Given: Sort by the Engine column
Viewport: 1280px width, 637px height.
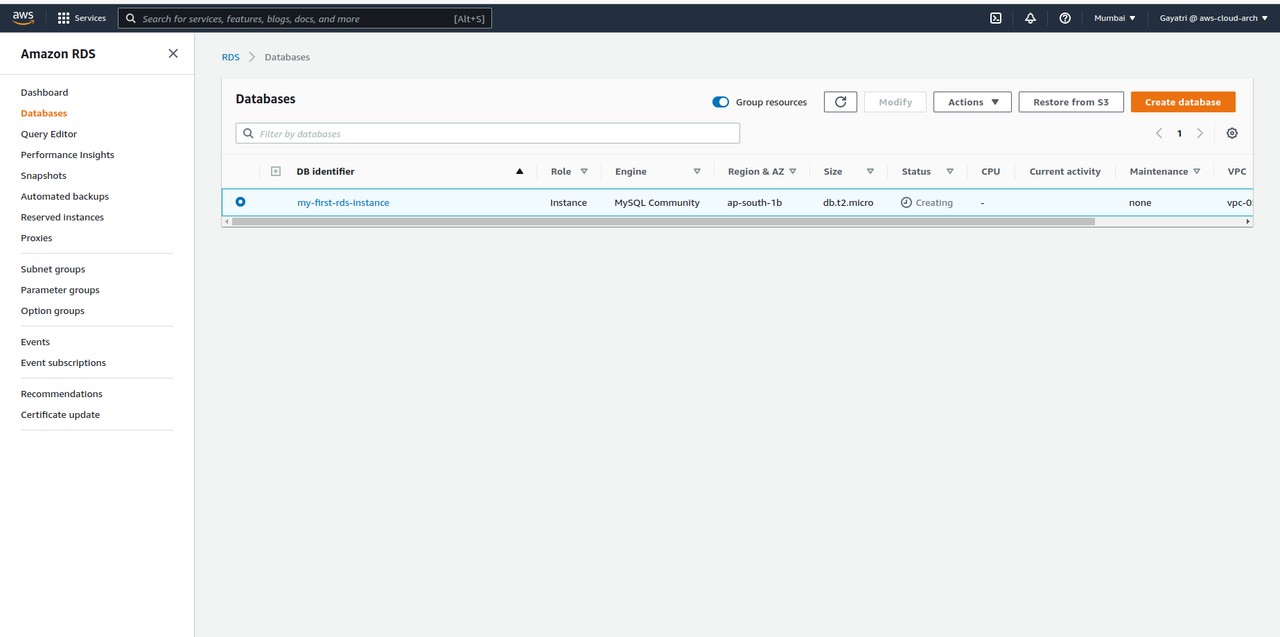Looking at the screenshot, I should tap(697, 171).
